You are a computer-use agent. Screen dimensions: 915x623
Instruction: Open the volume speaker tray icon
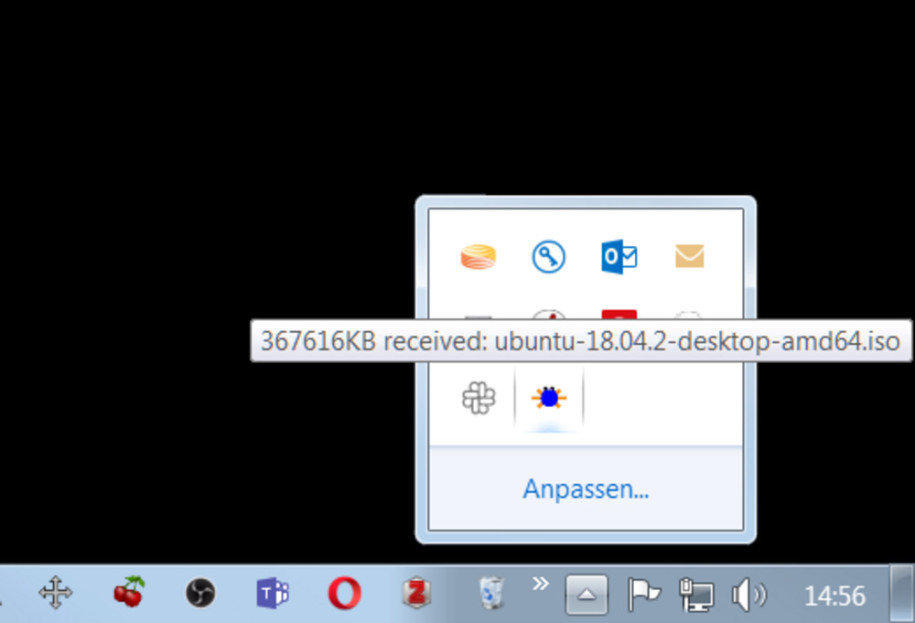pos(749,595)
